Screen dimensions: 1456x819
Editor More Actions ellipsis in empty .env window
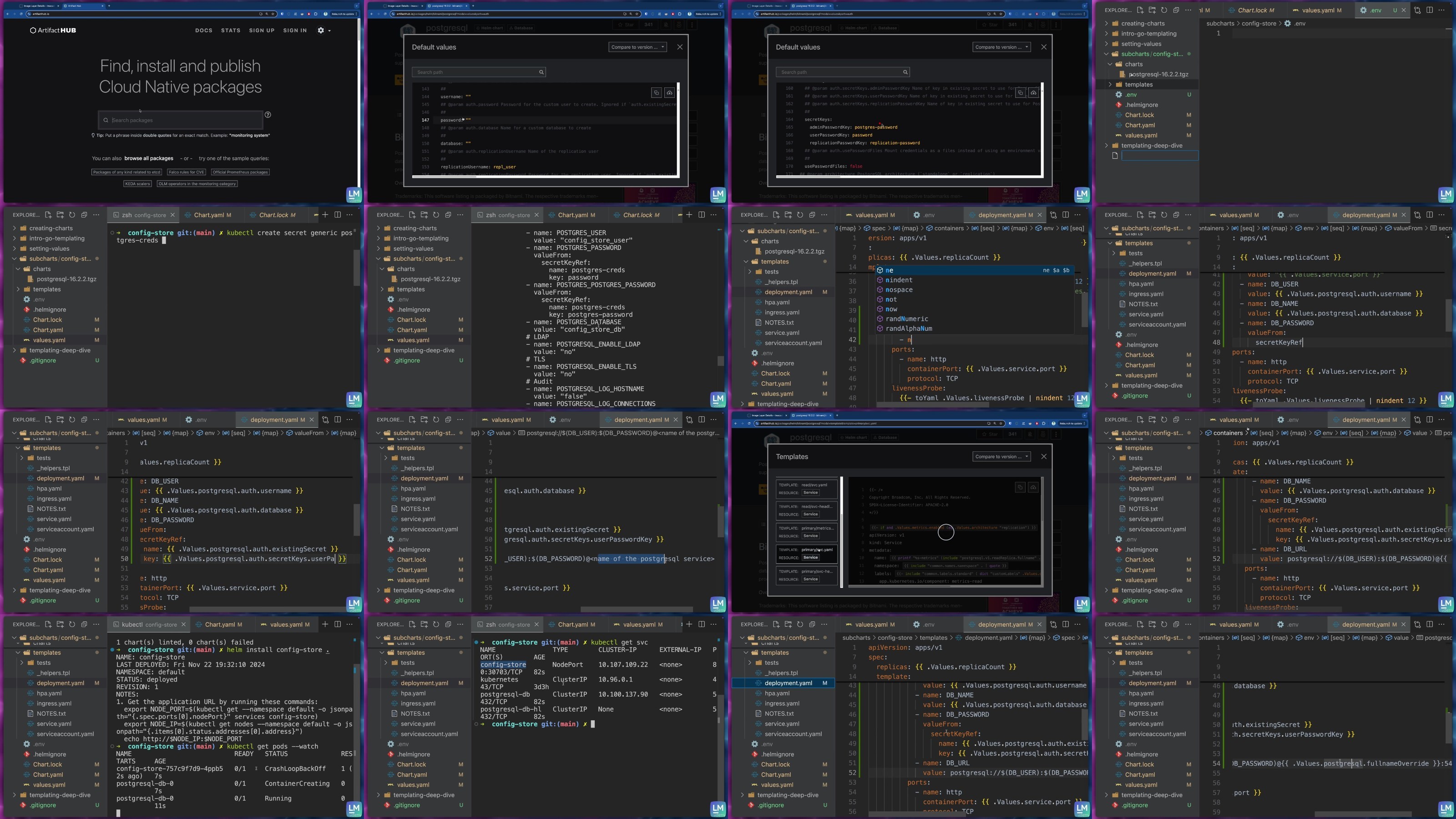coord(1441,10)
